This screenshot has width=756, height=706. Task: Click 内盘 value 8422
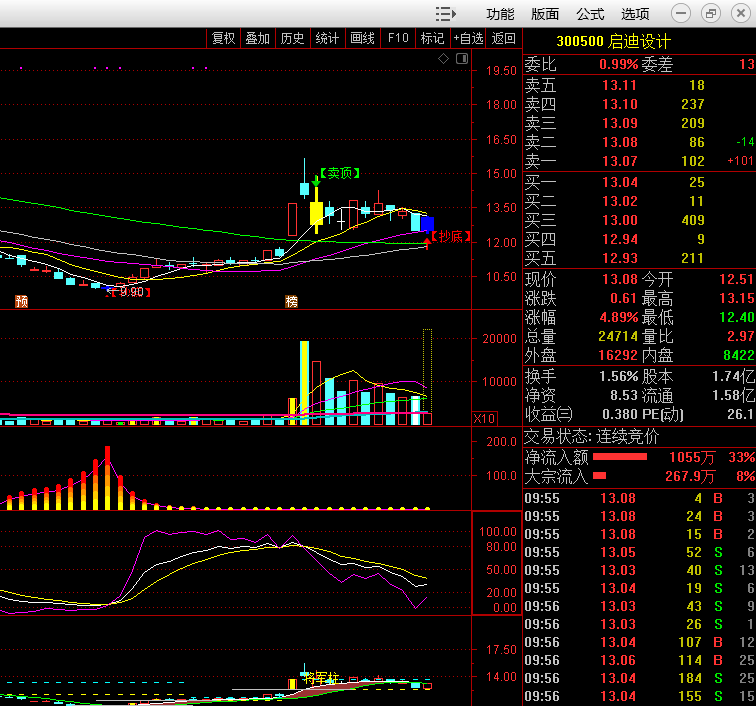pyautogui.click(x=739, y=355)
